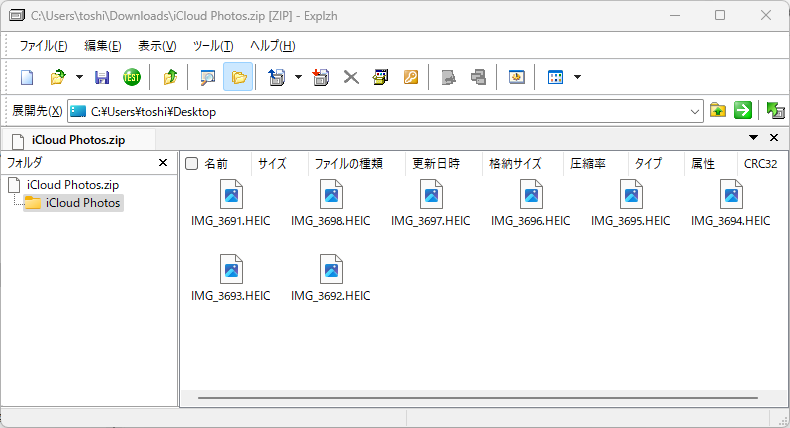790x428 pixels.
Task: Click the extract files toolbar icon
Action: click(276, 77)
